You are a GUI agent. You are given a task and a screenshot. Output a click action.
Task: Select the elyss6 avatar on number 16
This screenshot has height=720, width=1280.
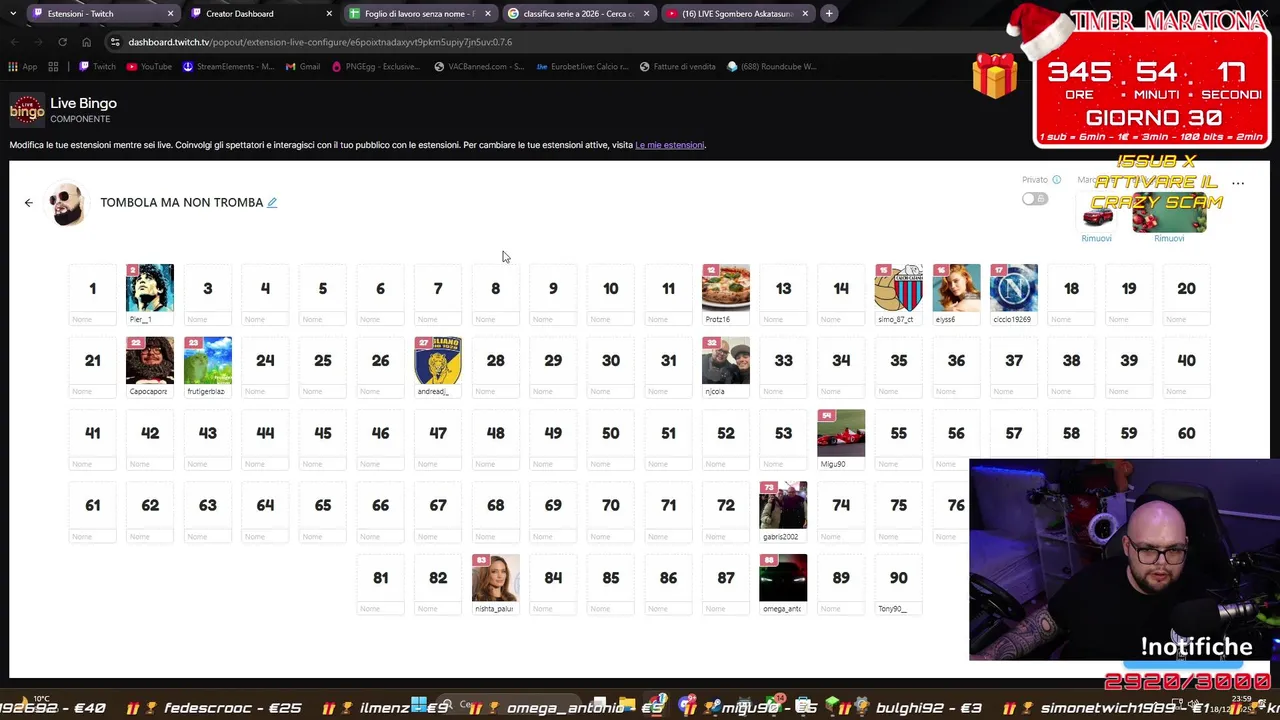click(x=956, y=288)
